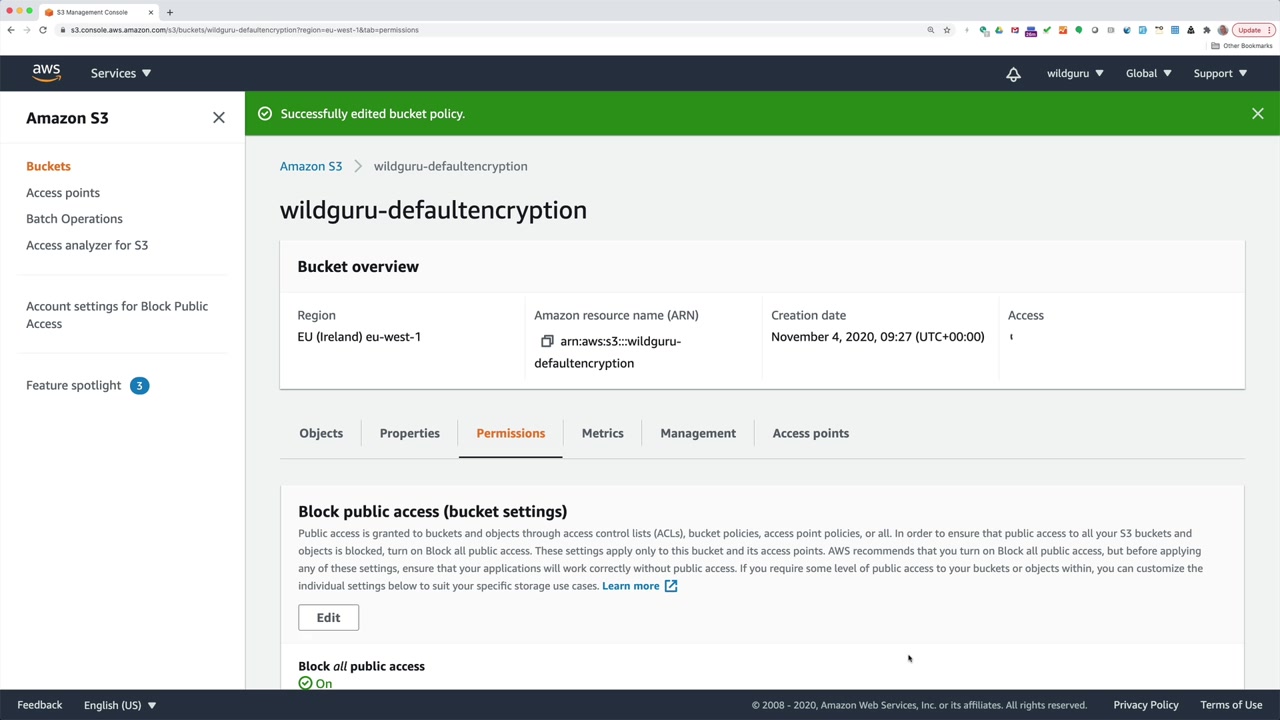Reload the S3 console page
The height and width of the screenshot is (720, 1280).
[x=43, y=30]
